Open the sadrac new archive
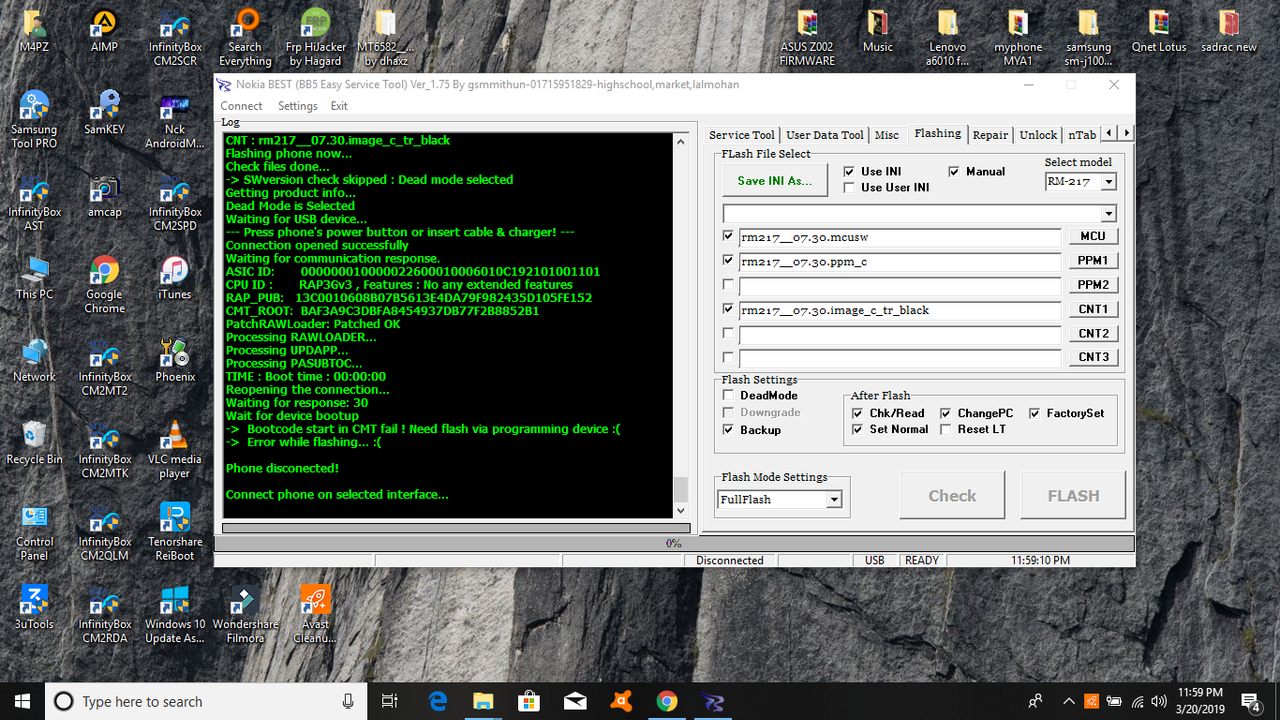 click(1229, 30)
